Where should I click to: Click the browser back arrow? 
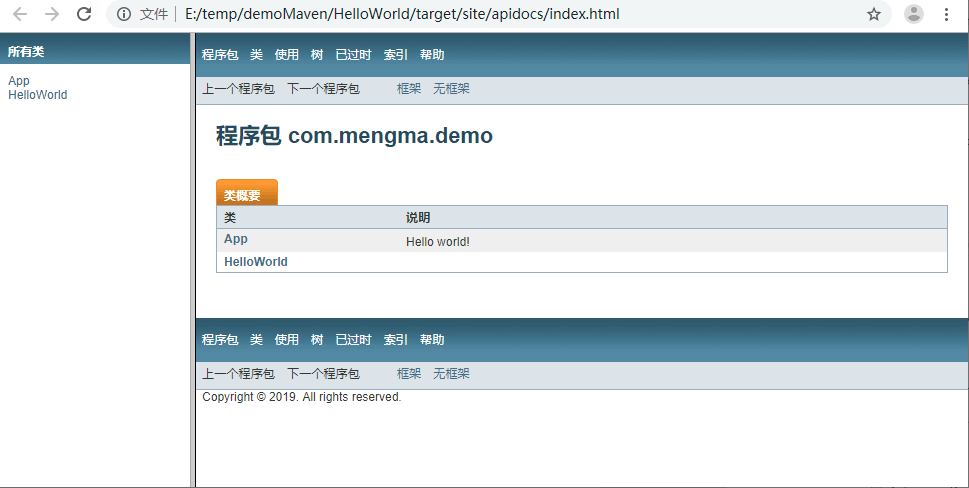point(20,14)
